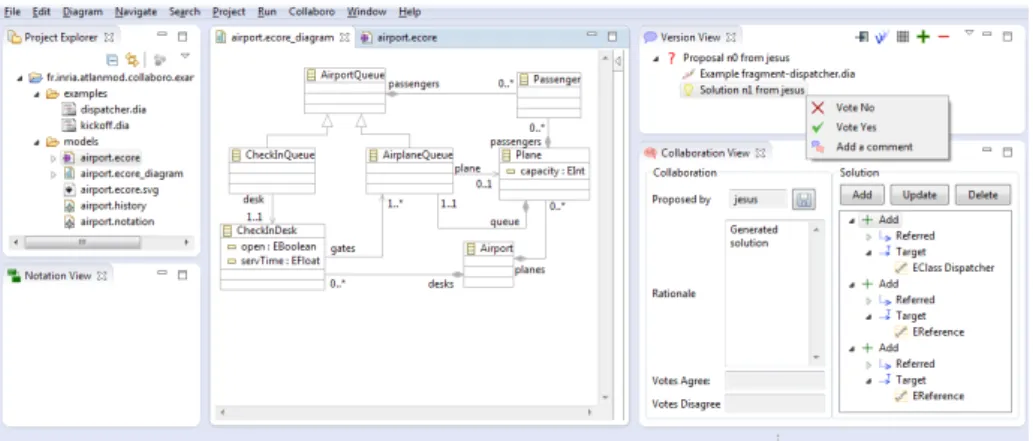1033x441 pixels.
Task: Click the blue check icon in Version View toolbar
Action: [881, 38]
